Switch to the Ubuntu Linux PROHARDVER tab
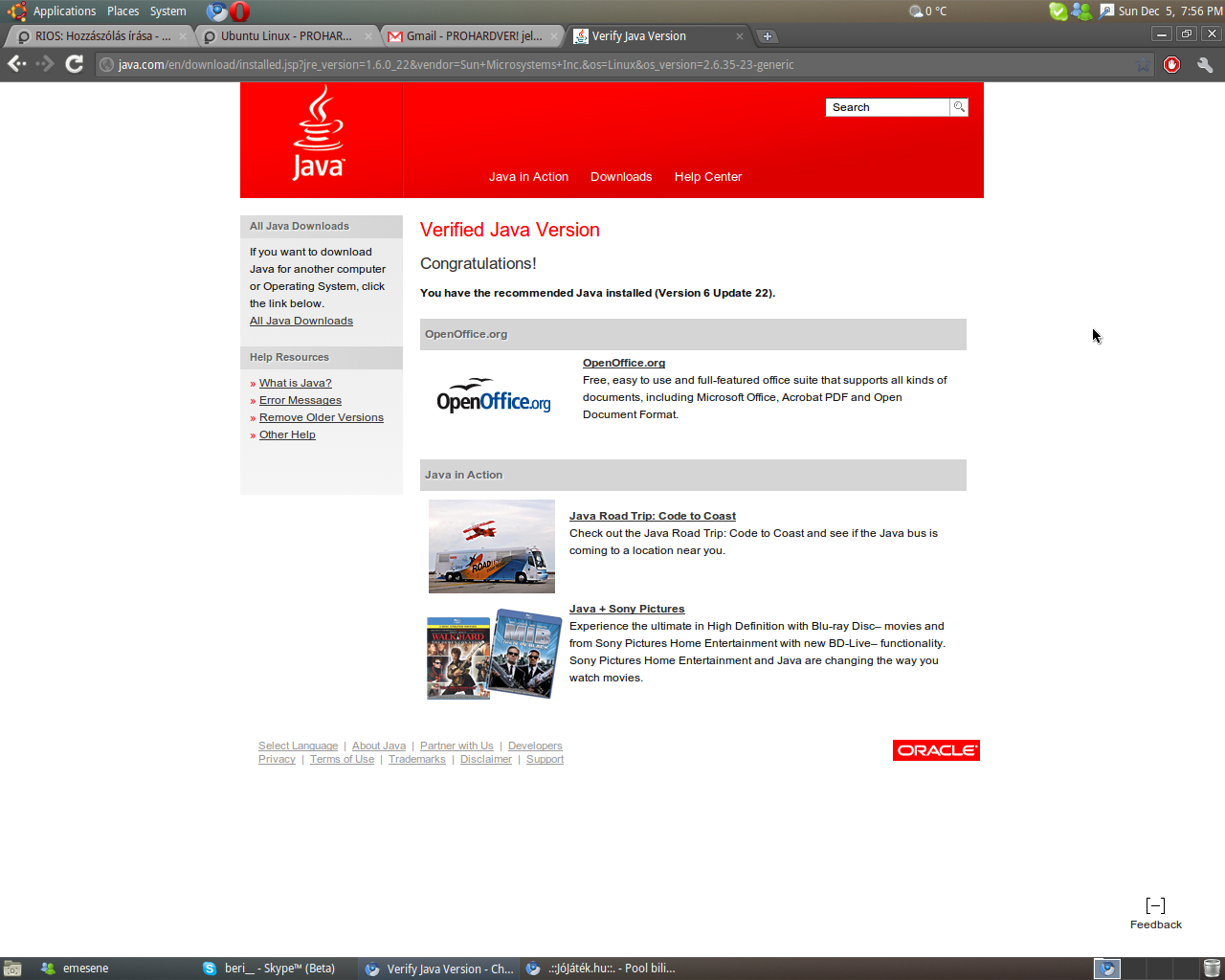This screenshot has width=1225, height=980. tap(286, 36)
